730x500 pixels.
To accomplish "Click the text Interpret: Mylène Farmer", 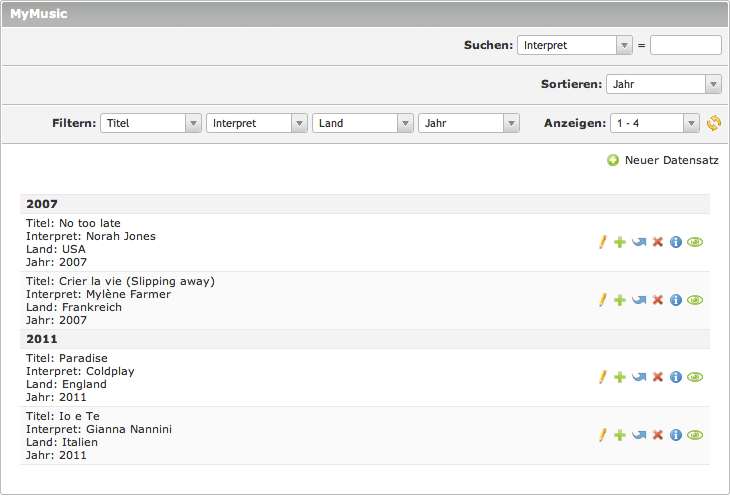I will point(98,295).
